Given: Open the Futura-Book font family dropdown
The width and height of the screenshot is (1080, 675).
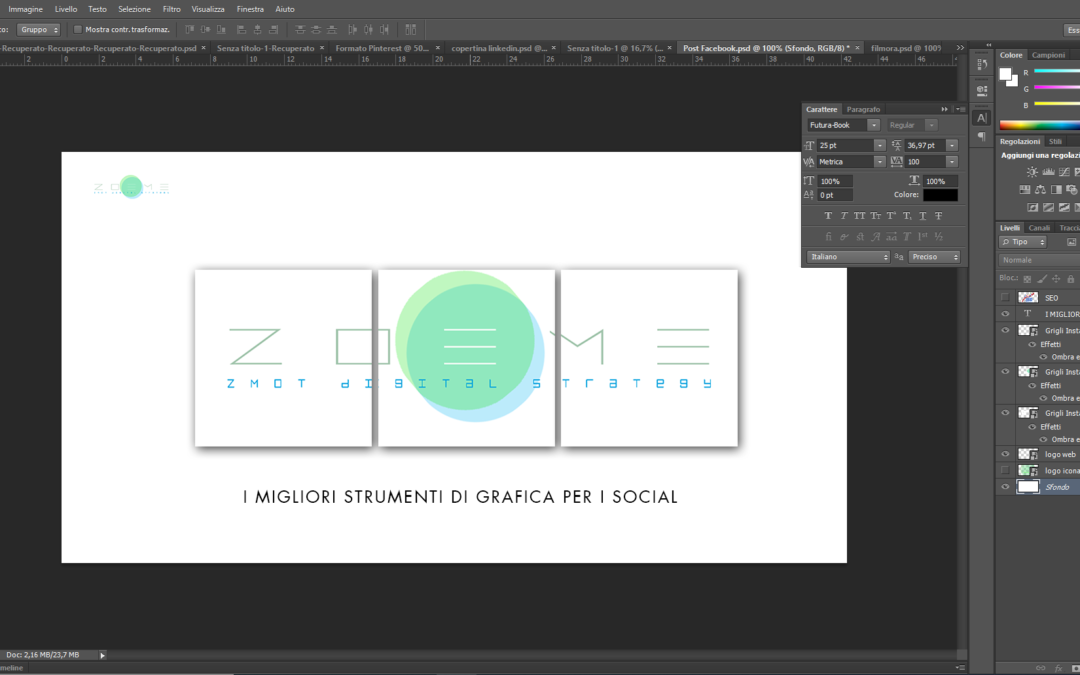Looking at the screenshot, I should [x=873, y=125].
